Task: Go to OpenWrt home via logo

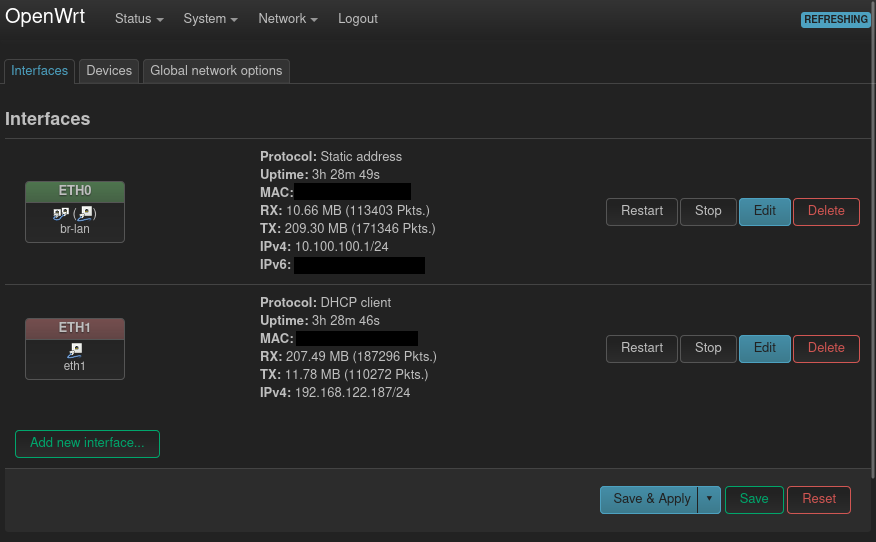Action: coord(45,17)
